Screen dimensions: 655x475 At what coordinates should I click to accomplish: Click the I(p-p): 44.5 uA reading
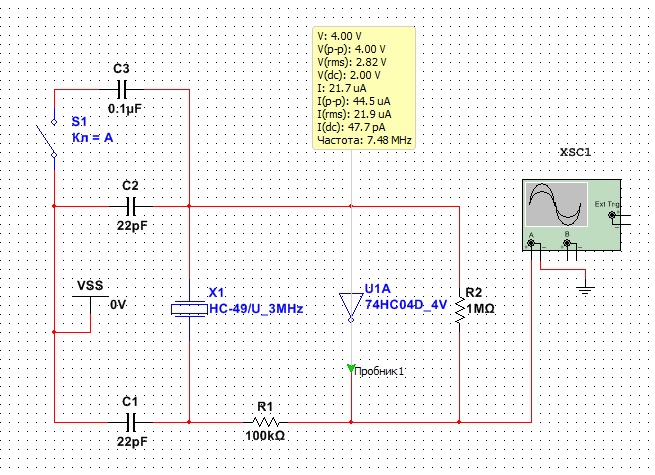pyautogui.click(x=354, y=101)
